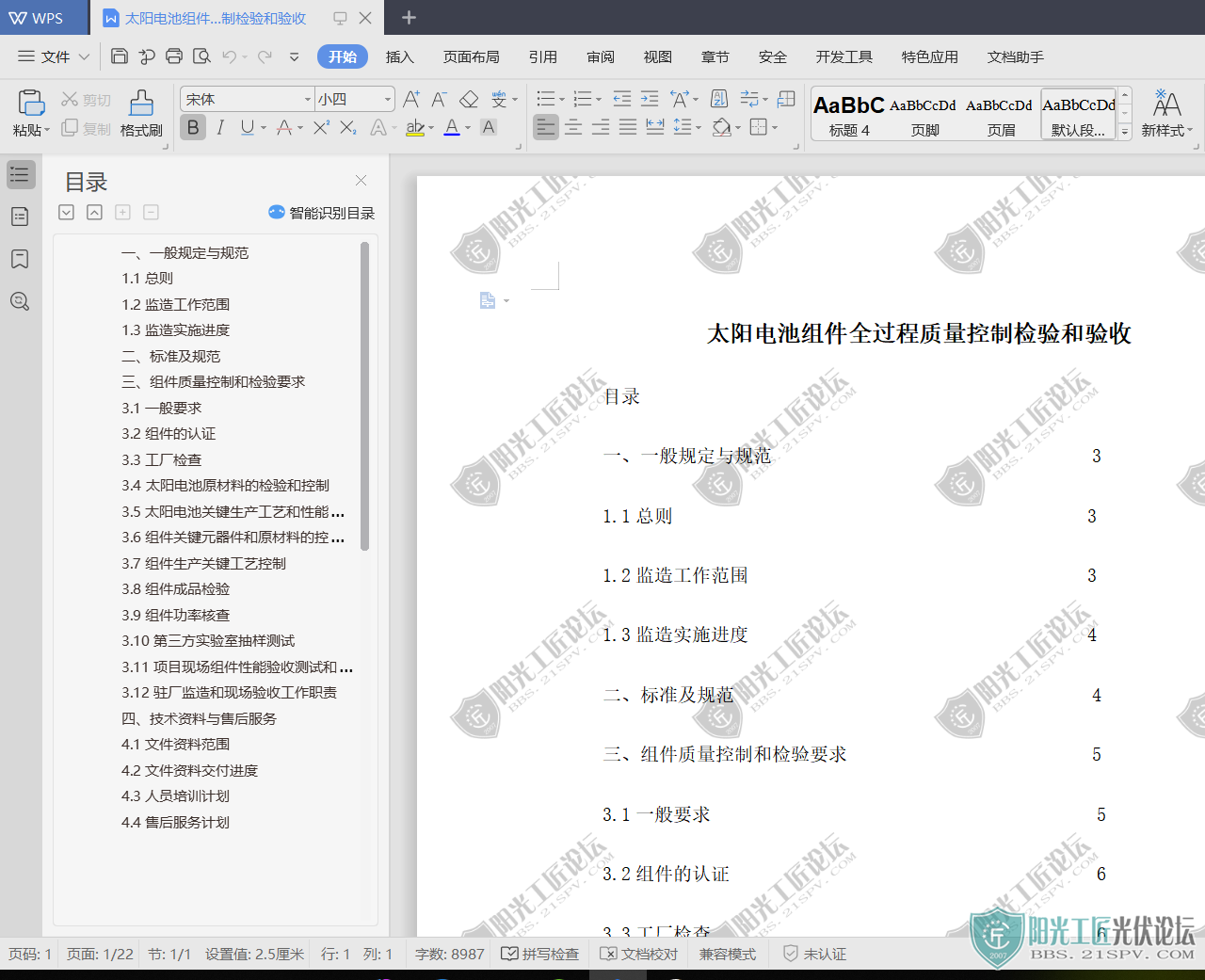Open Print Preview from quick access bar
Viewport: 1205px width, 980px height.
[201, 56]
